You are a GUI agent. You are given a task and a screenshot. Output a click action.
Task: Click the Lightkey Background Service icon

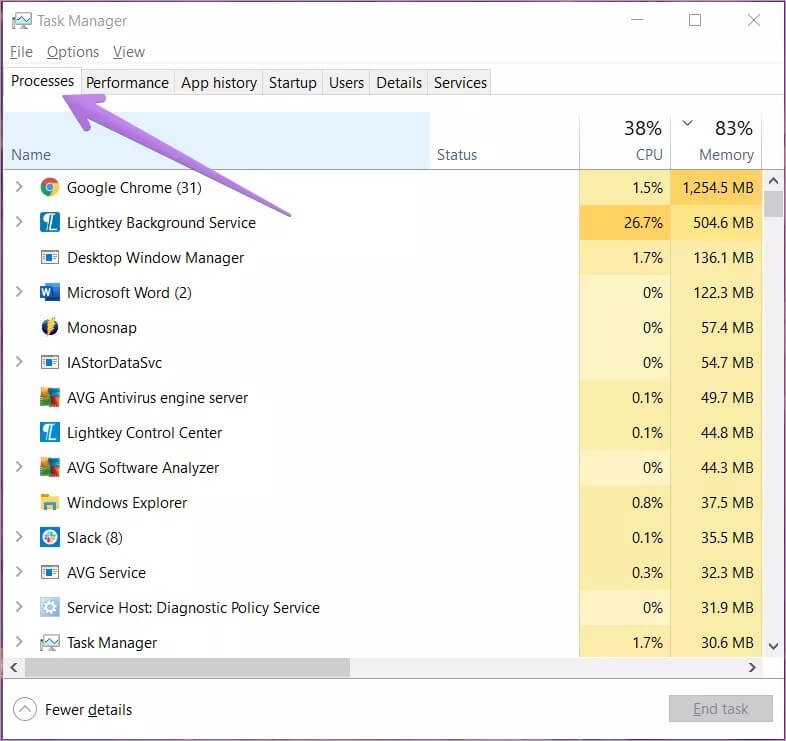50,223
